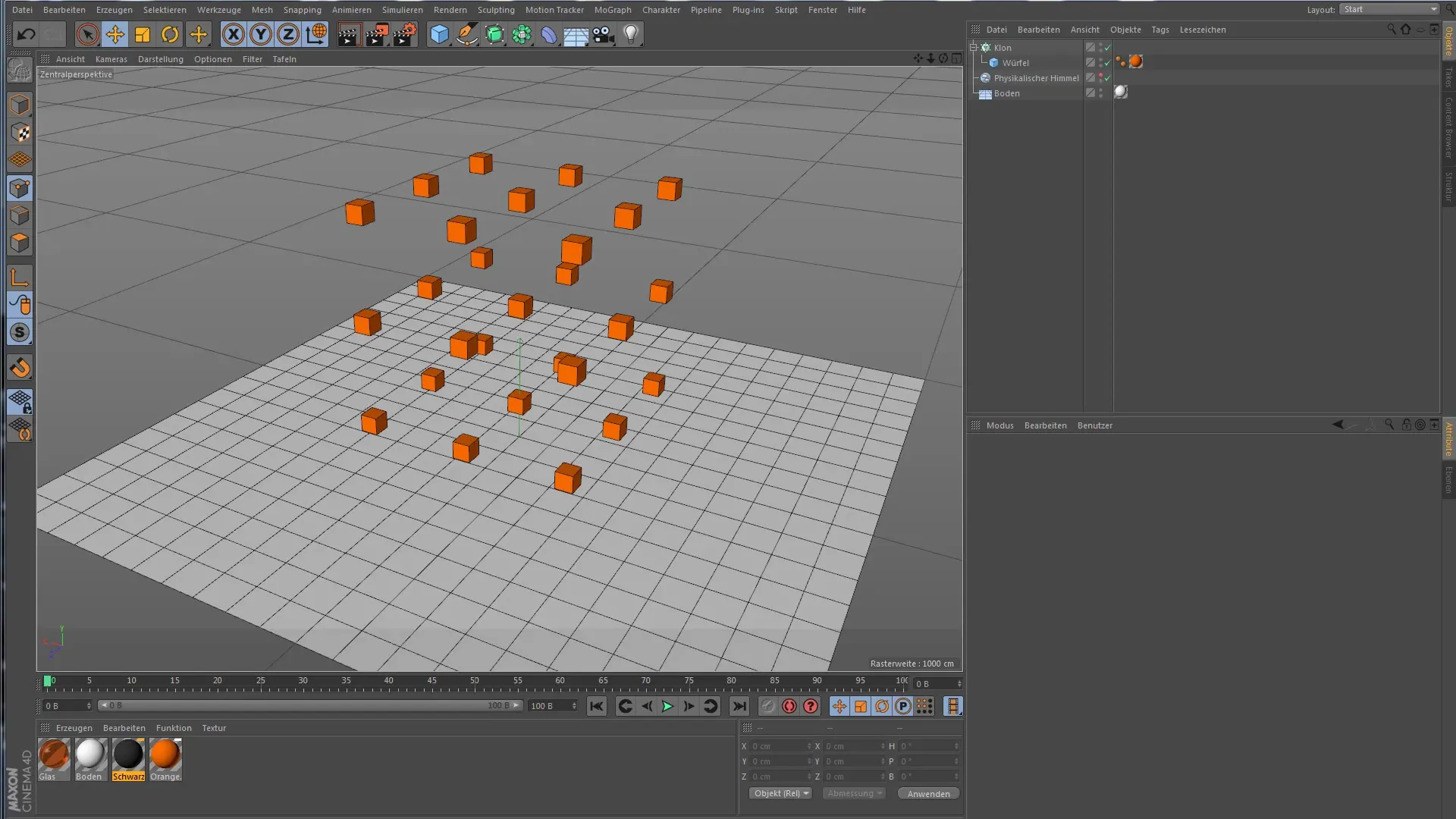Activate the Scale tool
The image size is (1456, 819).
coord(143,34)
